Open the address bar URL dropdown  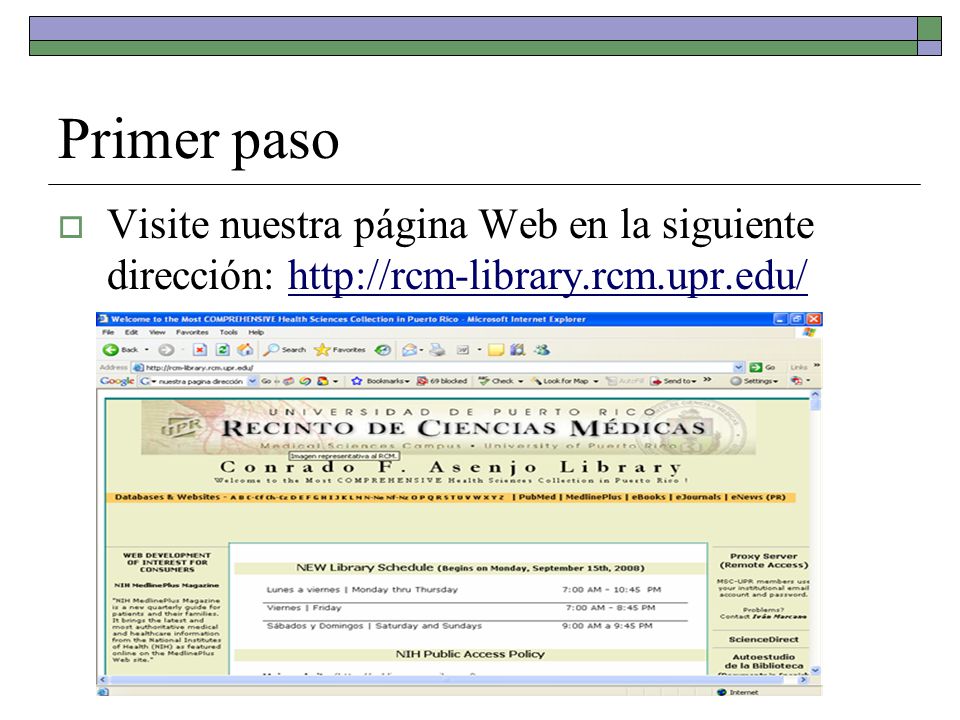tap(739, 367)
